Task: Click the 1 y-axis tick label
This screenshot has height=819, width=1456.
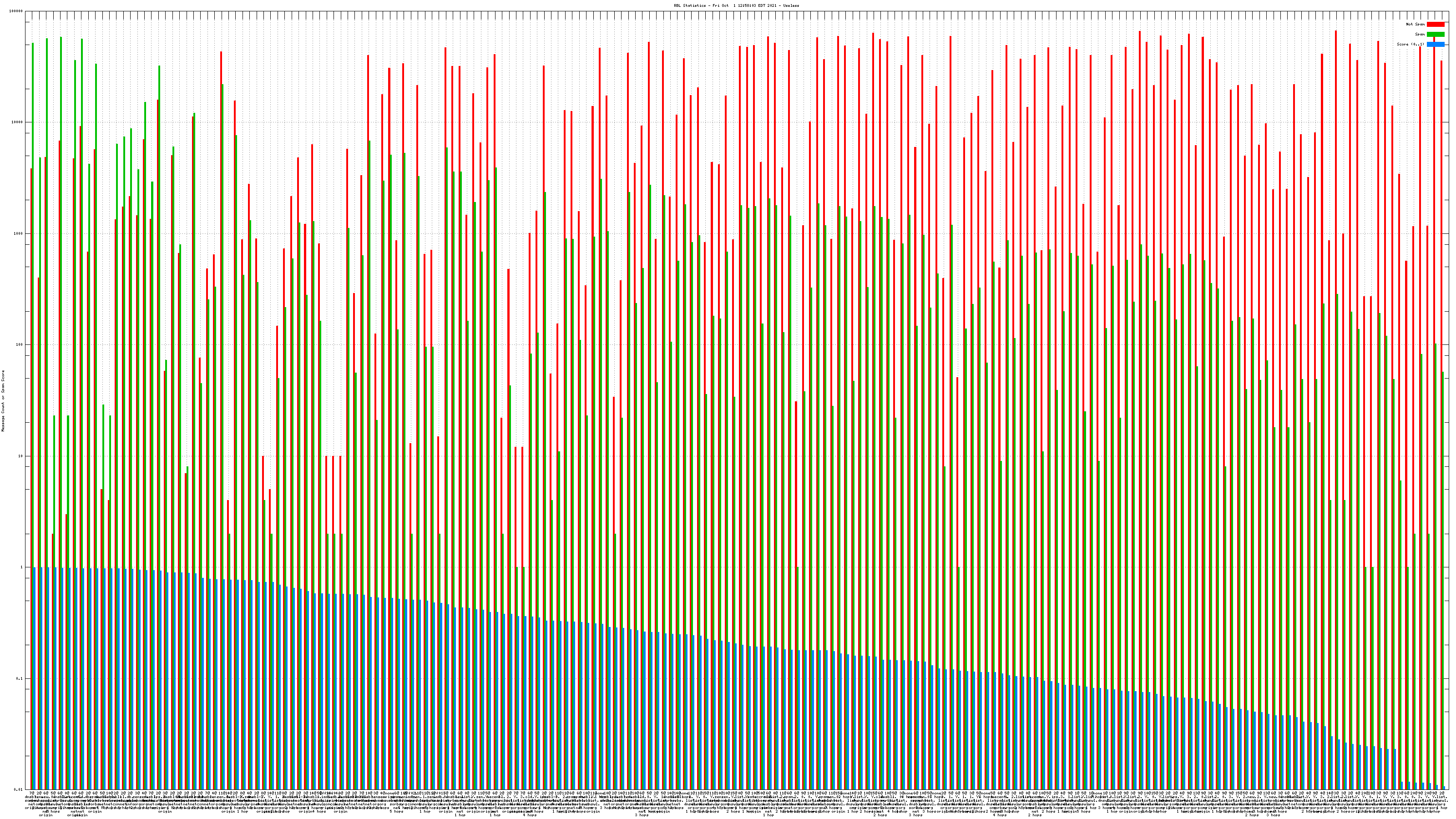Action: point(22,567)
